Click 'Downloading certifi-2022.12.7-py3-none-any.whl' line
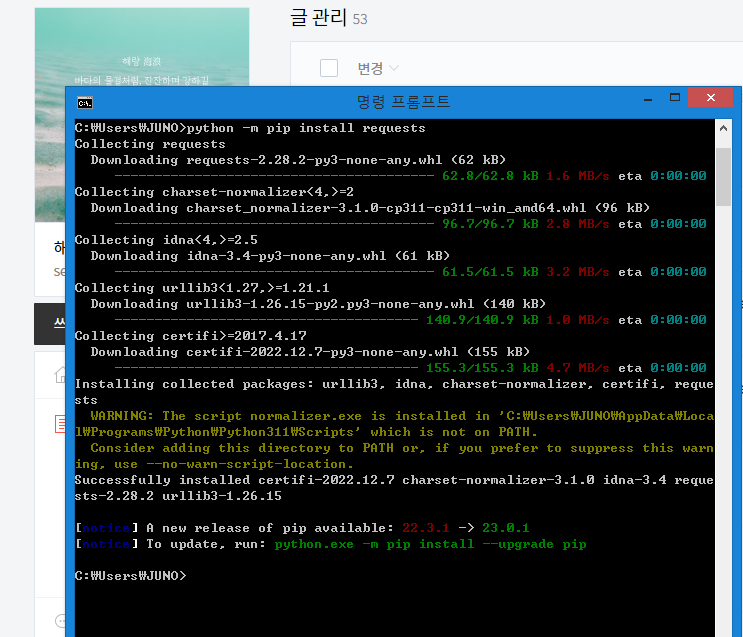The height and width of the screenshot is (637, 743). click(x=310, y=352)
